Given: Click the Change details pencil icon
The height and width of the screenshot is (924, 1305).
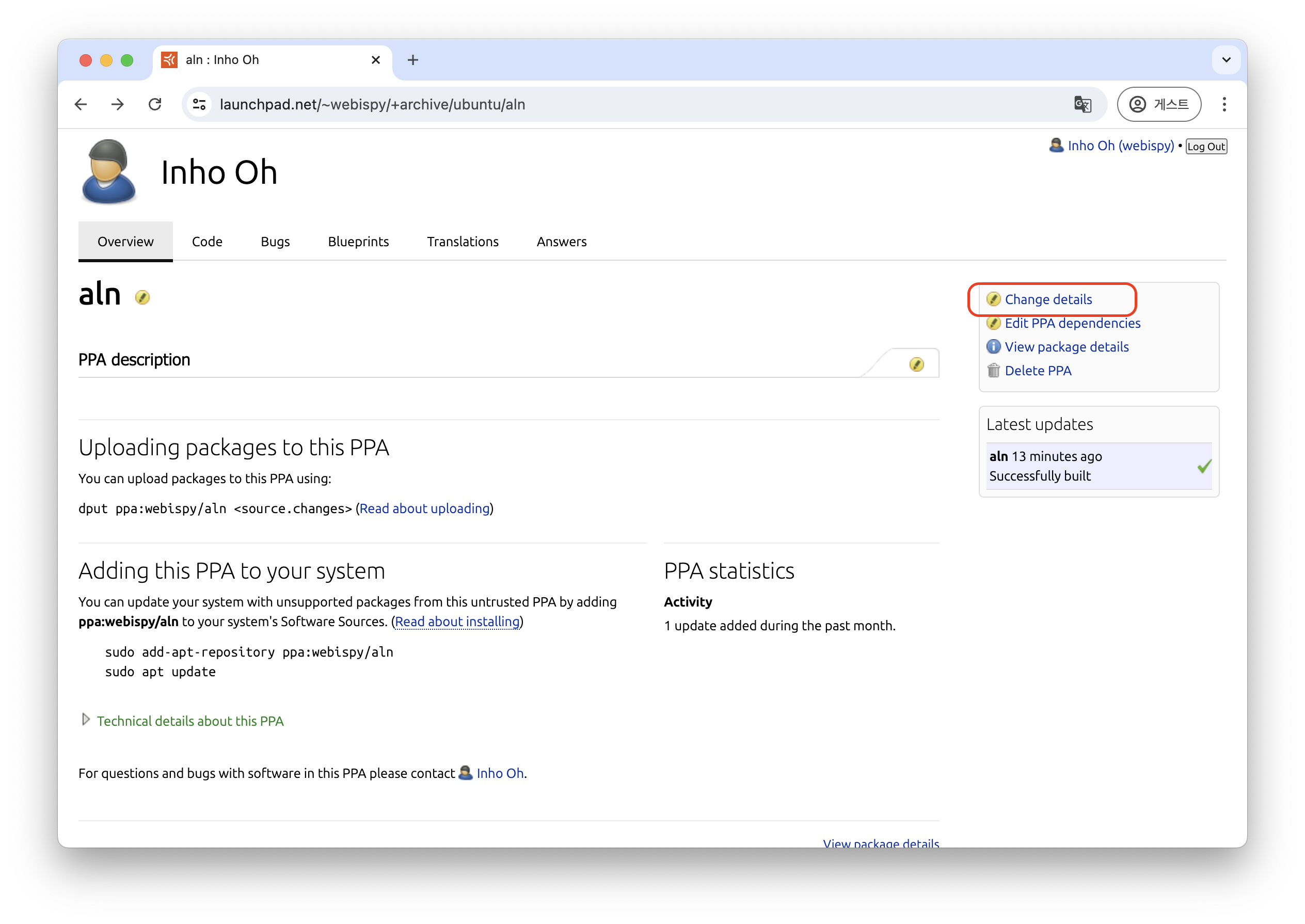Looking at the screenshot, I should click(993, 299).
